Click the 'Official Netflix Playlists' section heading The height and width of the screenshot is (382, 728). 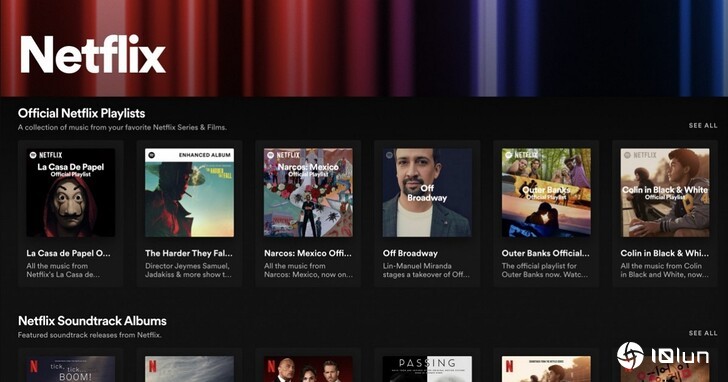coord(81,113)
